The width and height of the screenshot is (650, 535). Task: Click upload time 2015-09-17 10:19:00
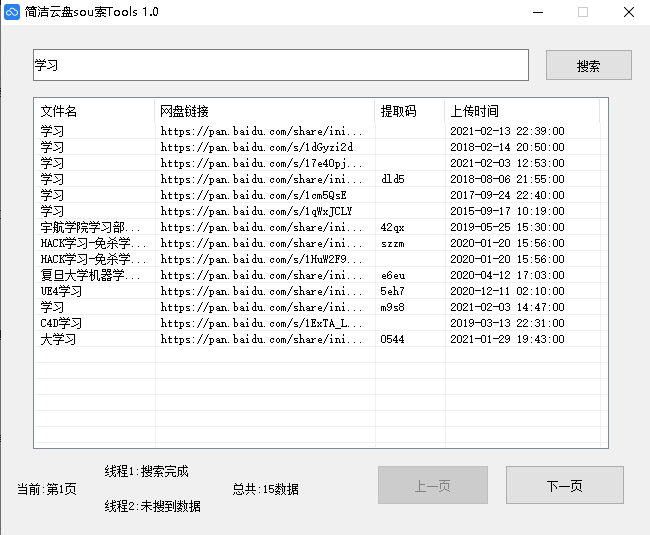(x=507, y=211)
